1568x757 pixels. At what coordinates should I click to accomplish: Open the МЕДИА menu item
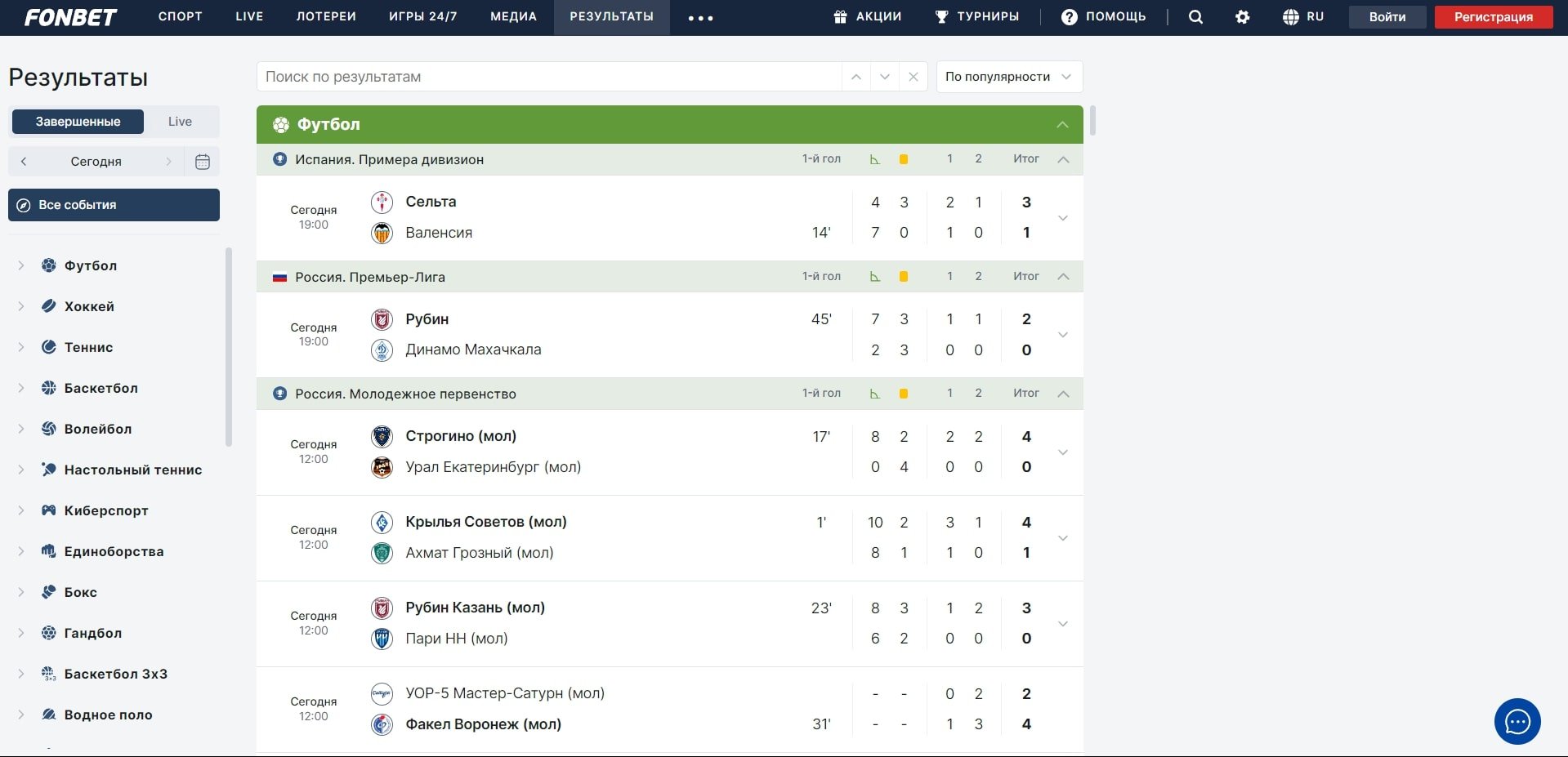click(x=514, y=17)
